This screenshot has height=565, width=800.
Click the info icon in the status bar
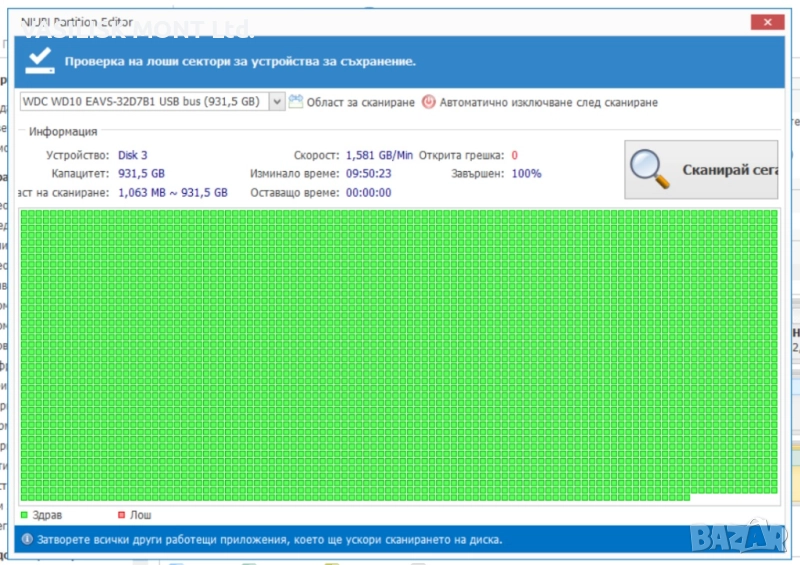[x=27, y=539]
